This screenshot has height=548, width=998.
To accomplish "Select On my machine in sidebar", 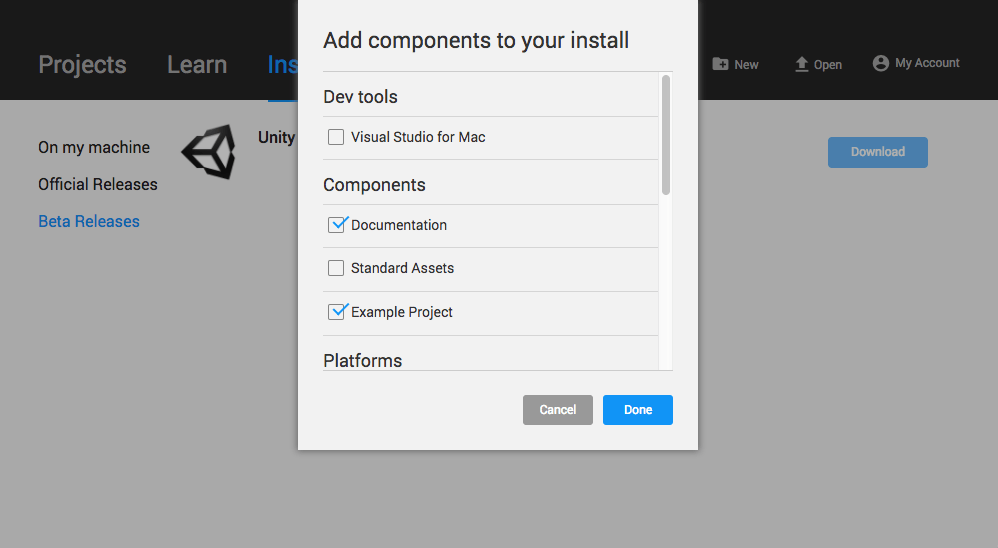I will pos(94,147).
